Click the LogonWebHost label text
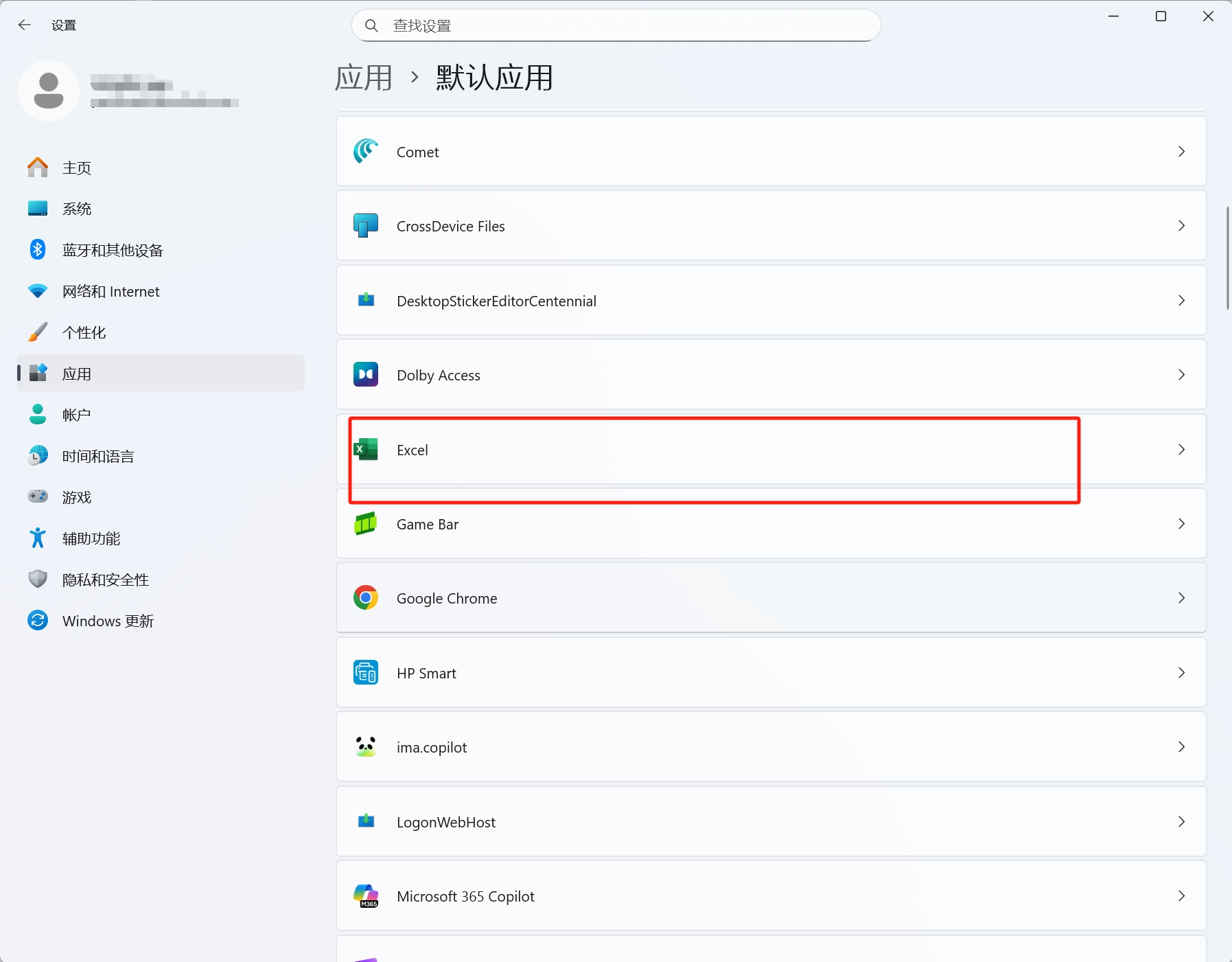 pyautogui.click(x=446, y=822)
